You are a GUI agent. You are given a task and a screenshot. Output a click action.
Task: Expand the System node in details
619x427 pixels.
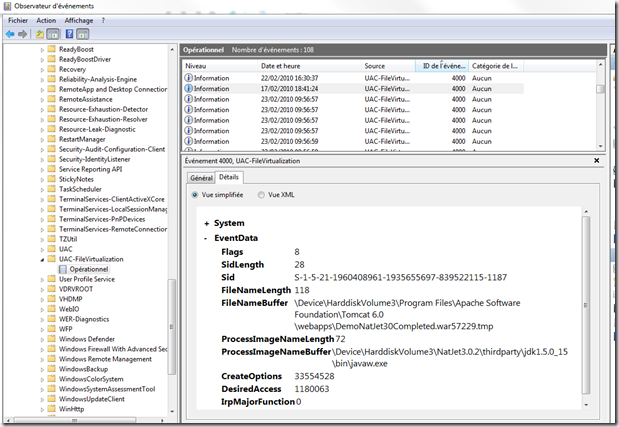pos(206,224)
